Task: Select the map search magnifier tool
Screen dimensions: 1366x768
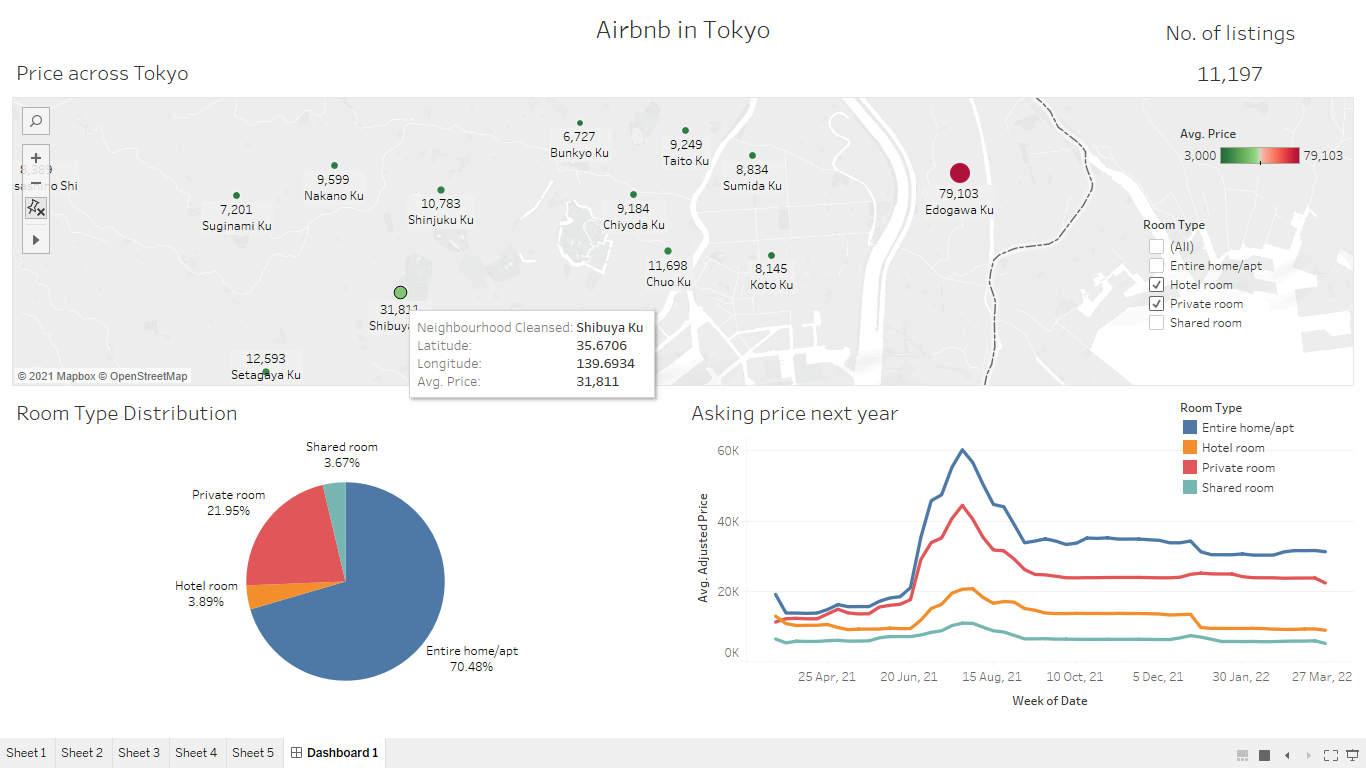Action: coord(35,120)
